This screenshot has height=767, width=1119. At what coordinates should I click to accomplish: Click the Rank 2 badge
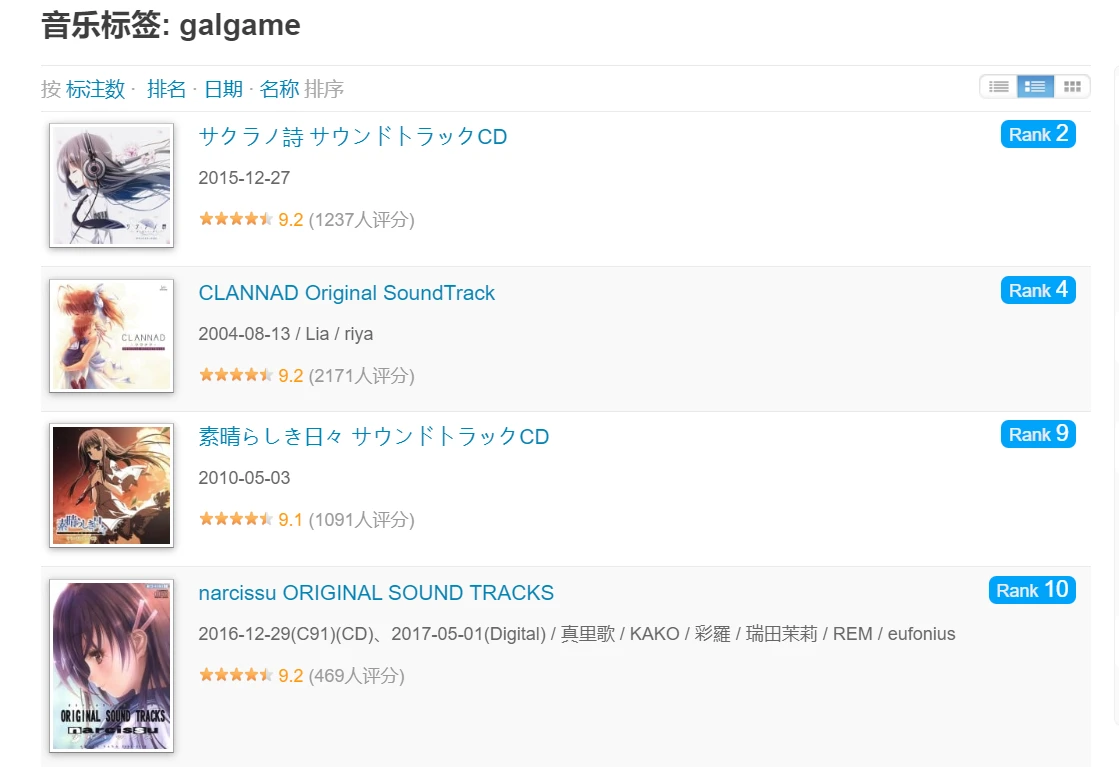click(1038, 134)
